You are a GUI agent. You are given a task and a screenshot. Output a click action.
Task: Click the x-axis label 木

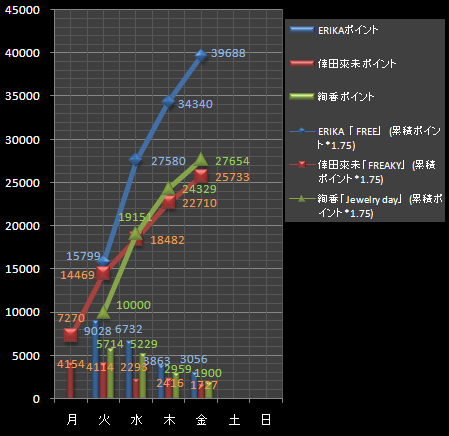coord(169,419)
